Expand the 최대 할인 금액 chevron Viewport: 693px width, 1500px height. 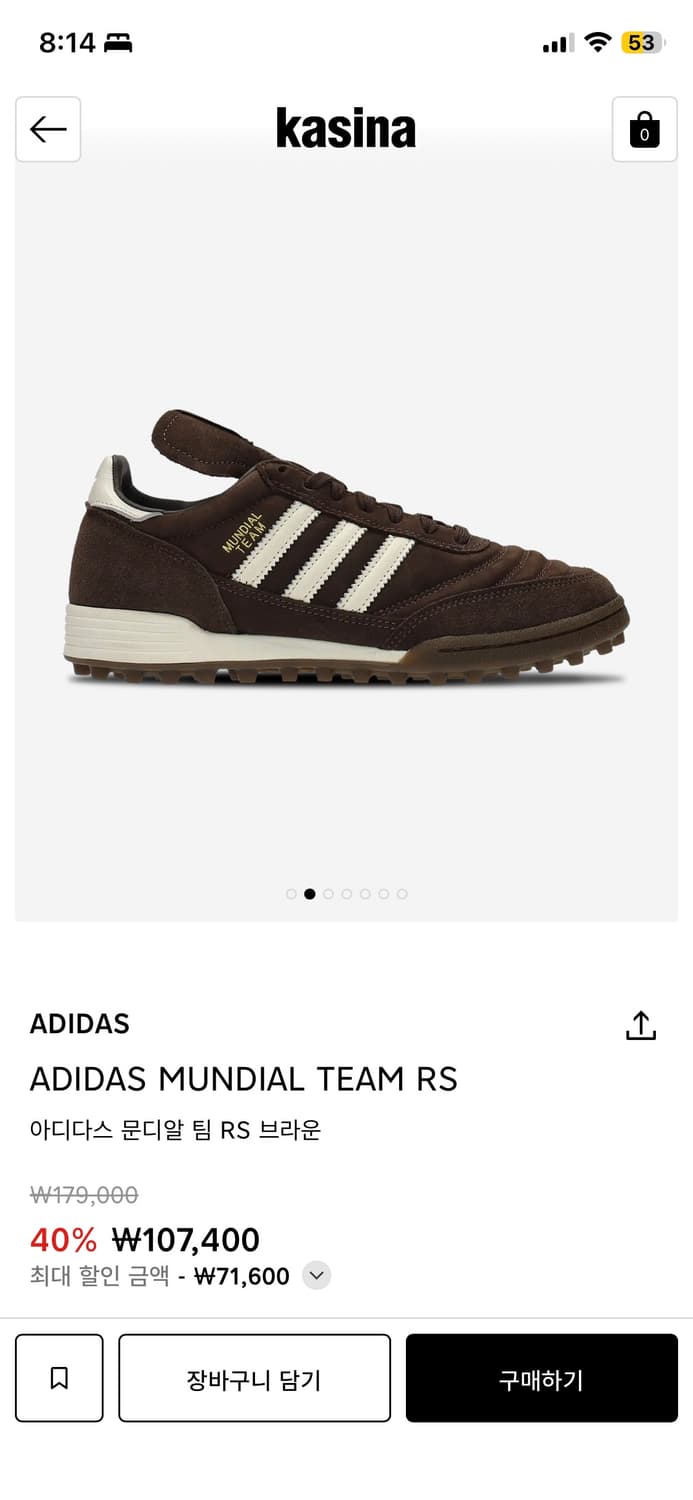316,1275
